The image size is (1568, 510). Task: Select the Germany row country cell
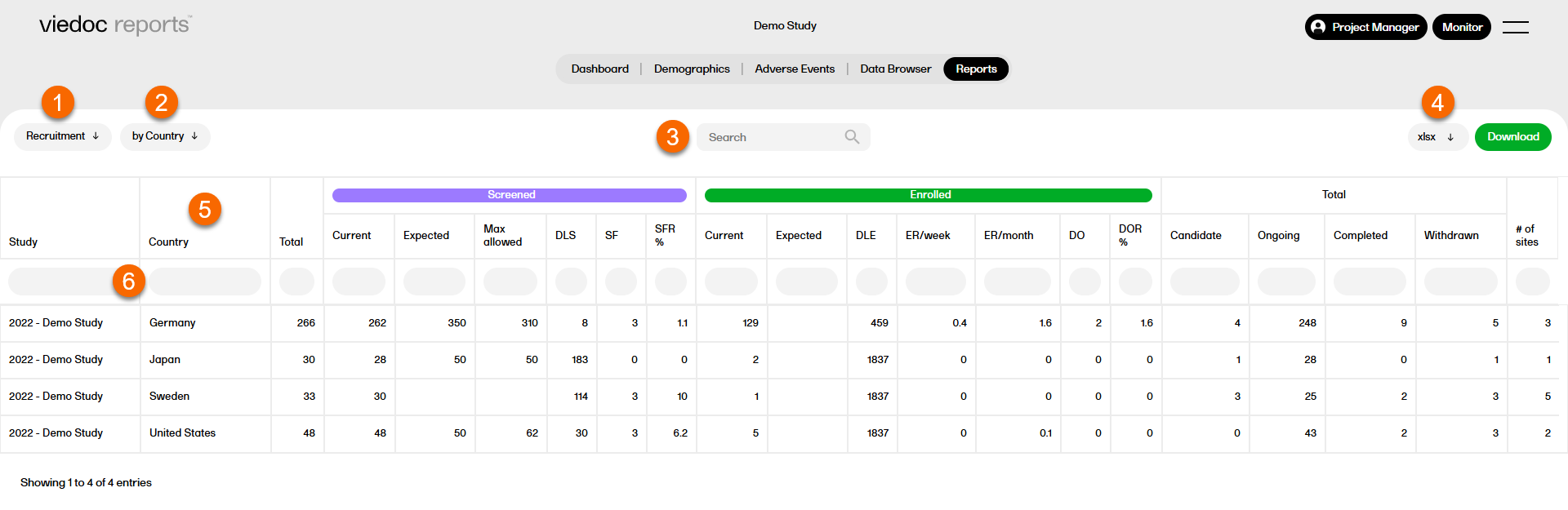(x=172, y=323)
